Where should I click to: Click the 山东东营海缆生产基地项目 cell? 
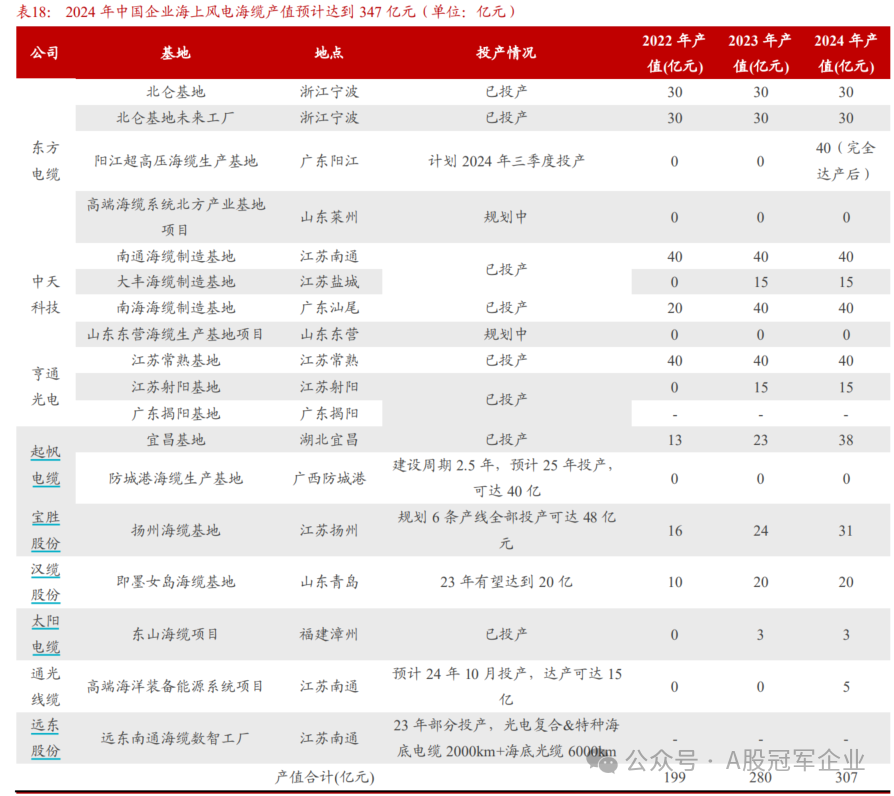(x=176, y=334)
